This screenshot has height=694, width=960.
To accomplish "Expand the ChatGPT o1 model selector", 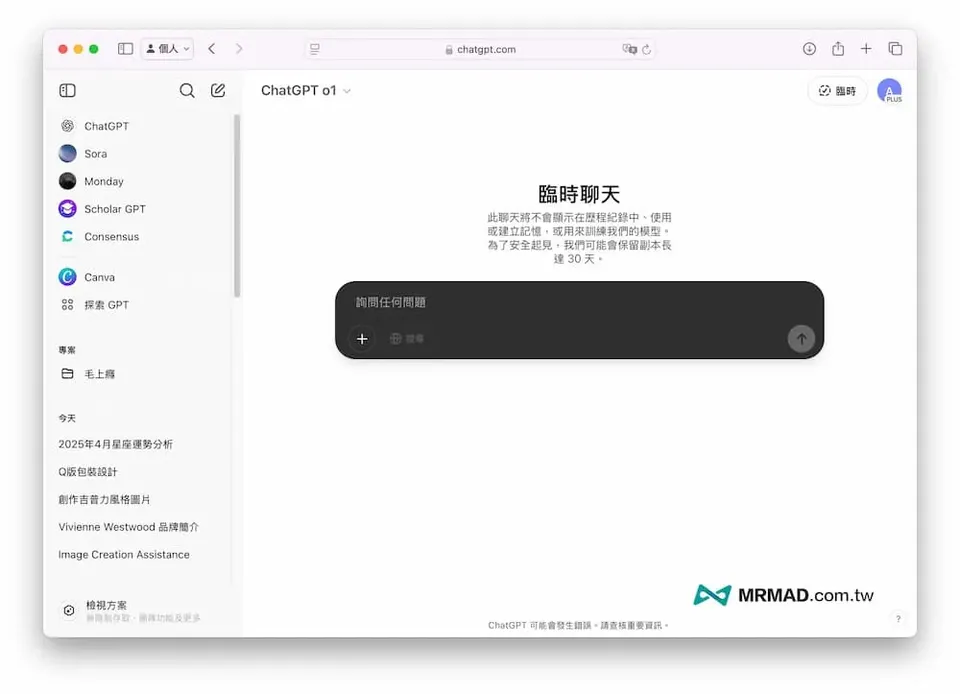I will click(x=306, y=91).
